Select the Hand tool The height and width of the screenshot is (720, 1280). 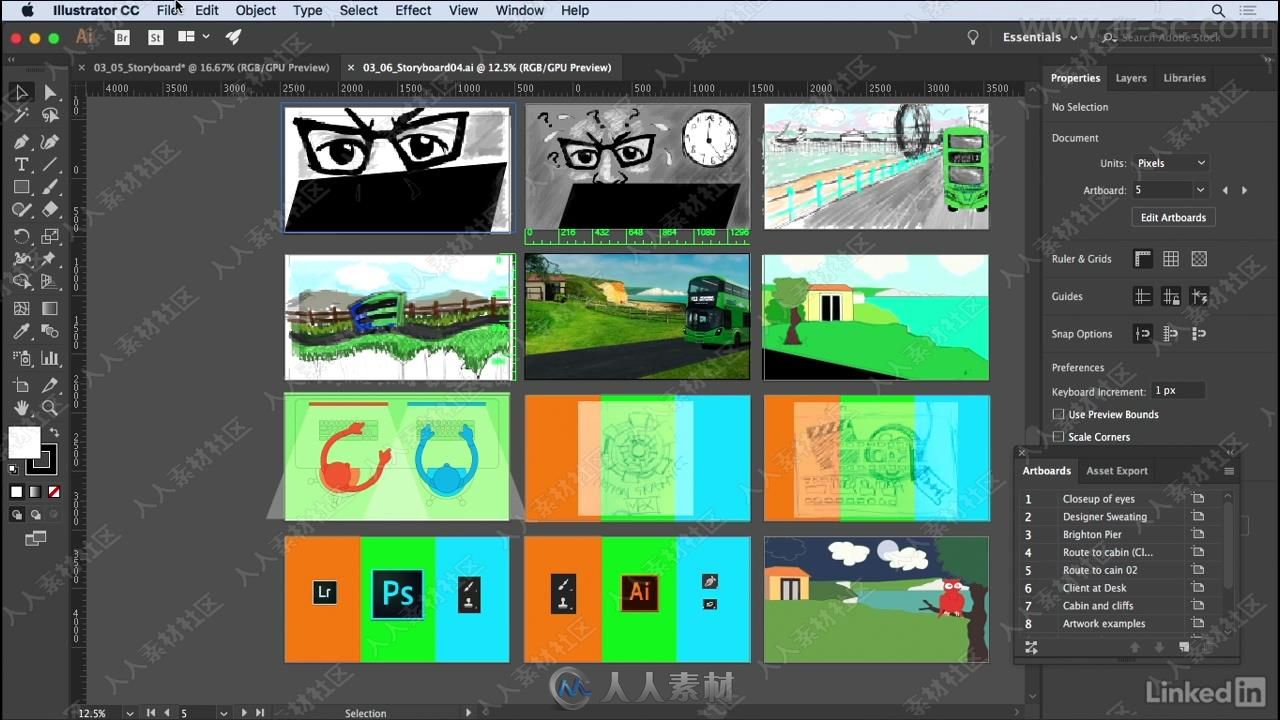[21, 408]
